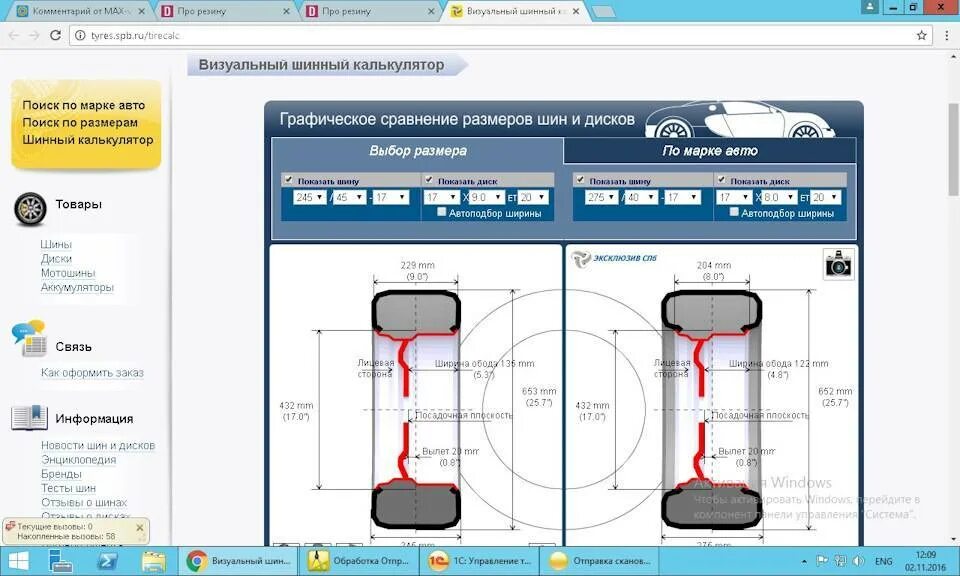Open Диски link
Screen dimensions: 960x576
(x=56, y=258)
